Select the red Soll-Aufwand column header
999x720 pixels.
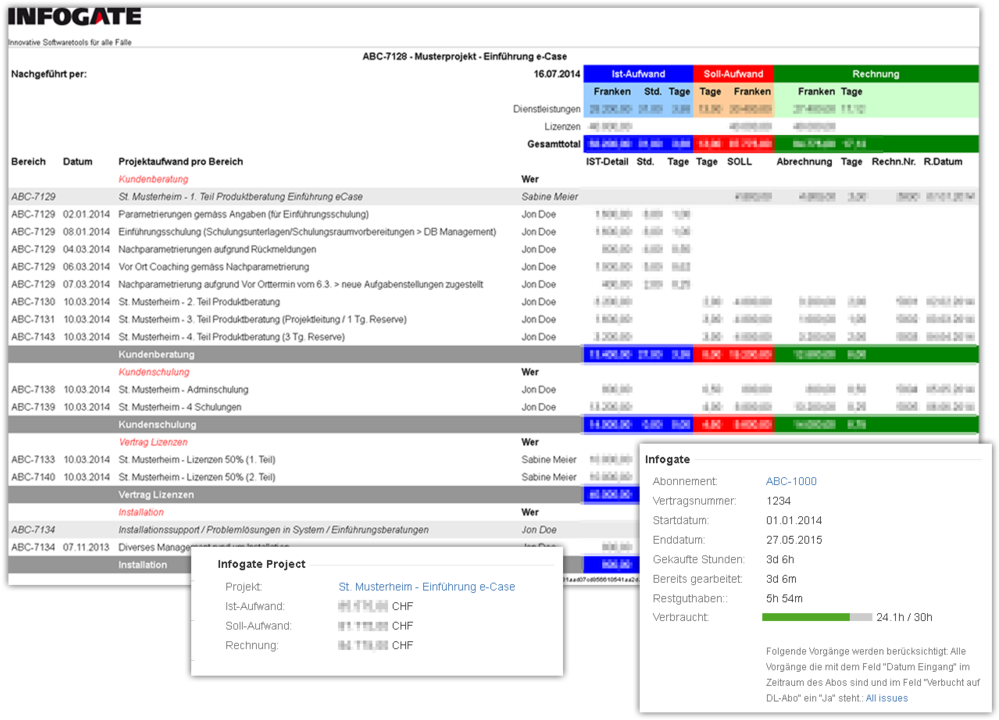733,74
